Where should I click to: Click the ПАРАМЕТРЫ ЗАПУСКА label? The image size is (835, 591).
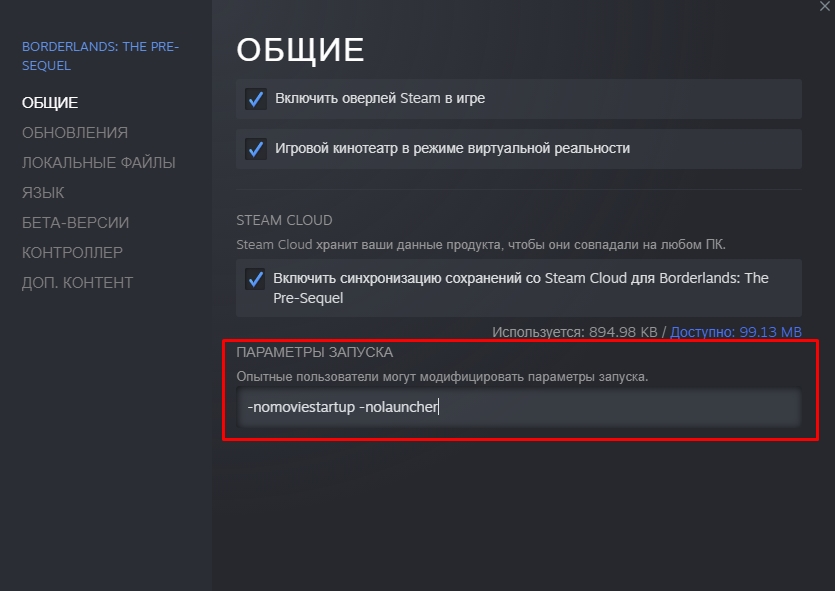click(x=314, y=352)
